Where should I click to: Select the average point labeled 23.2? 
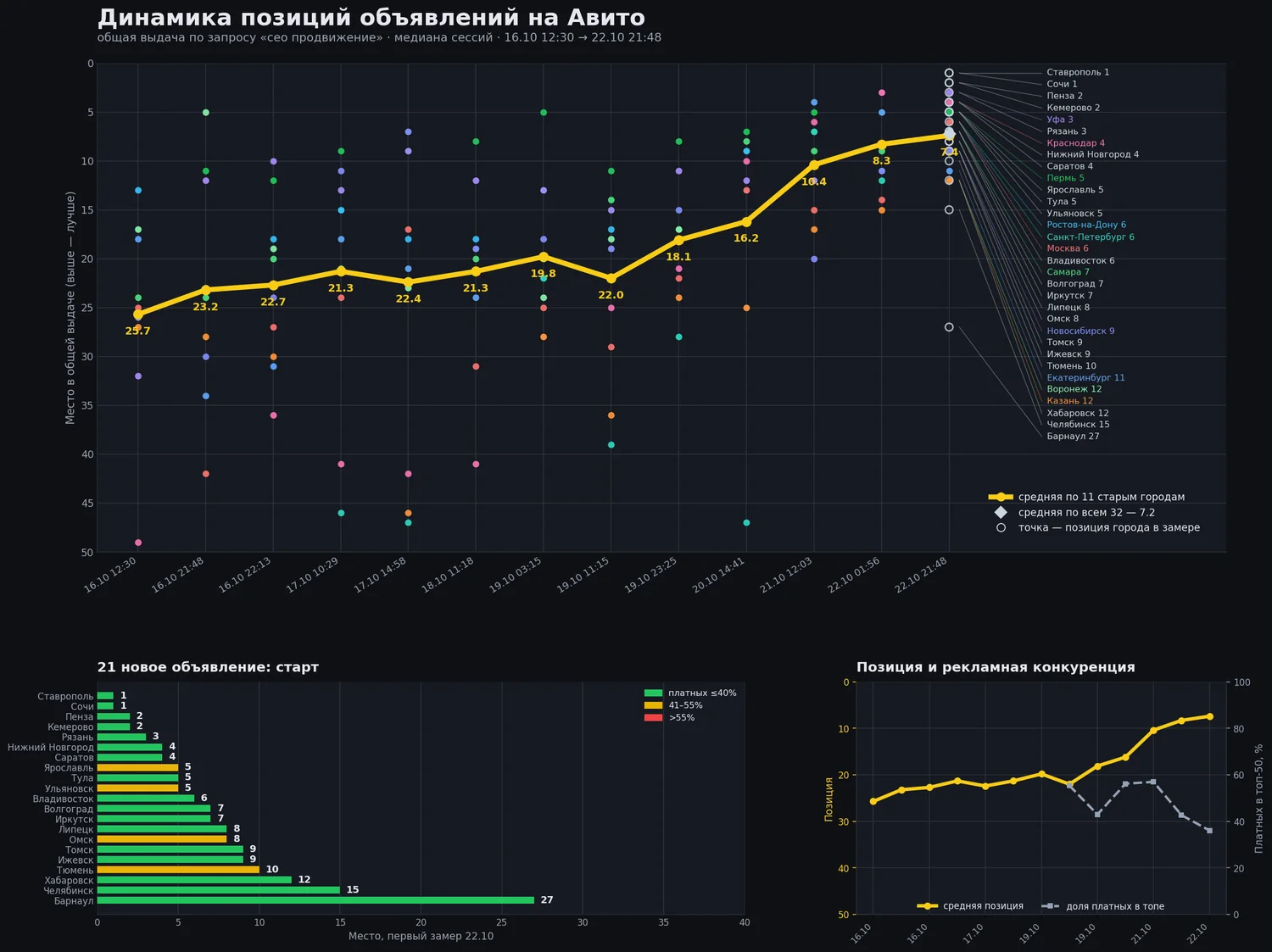(x=205, y=290)
